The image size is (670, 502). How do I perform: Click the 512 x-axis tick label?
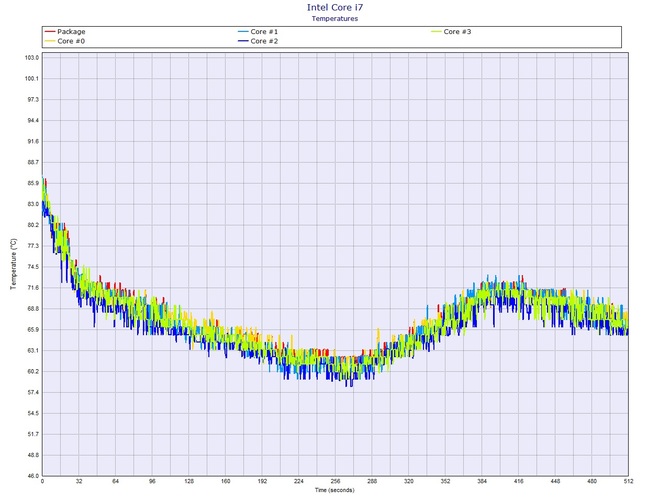click(x=628, y=481)
